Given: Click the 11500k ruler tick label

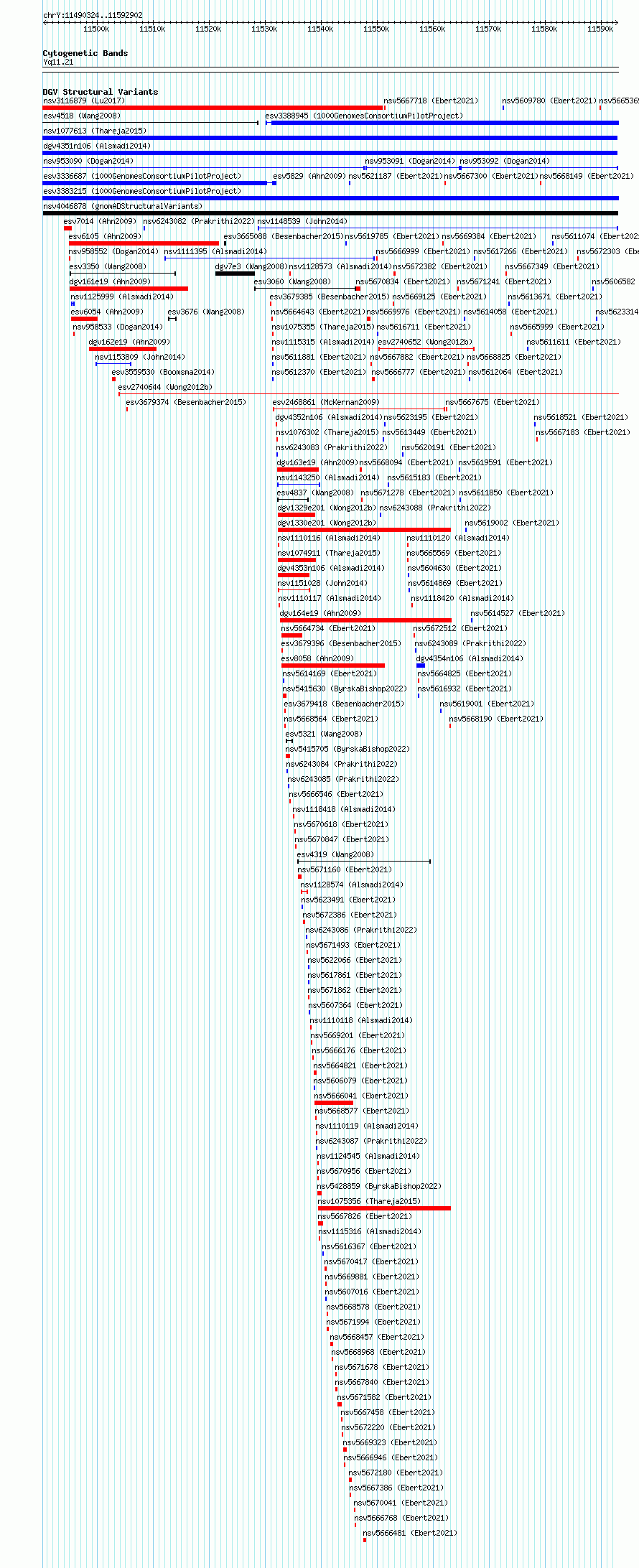Looking at the screenshot, I should pyautogui.click(x=96, y=29).
